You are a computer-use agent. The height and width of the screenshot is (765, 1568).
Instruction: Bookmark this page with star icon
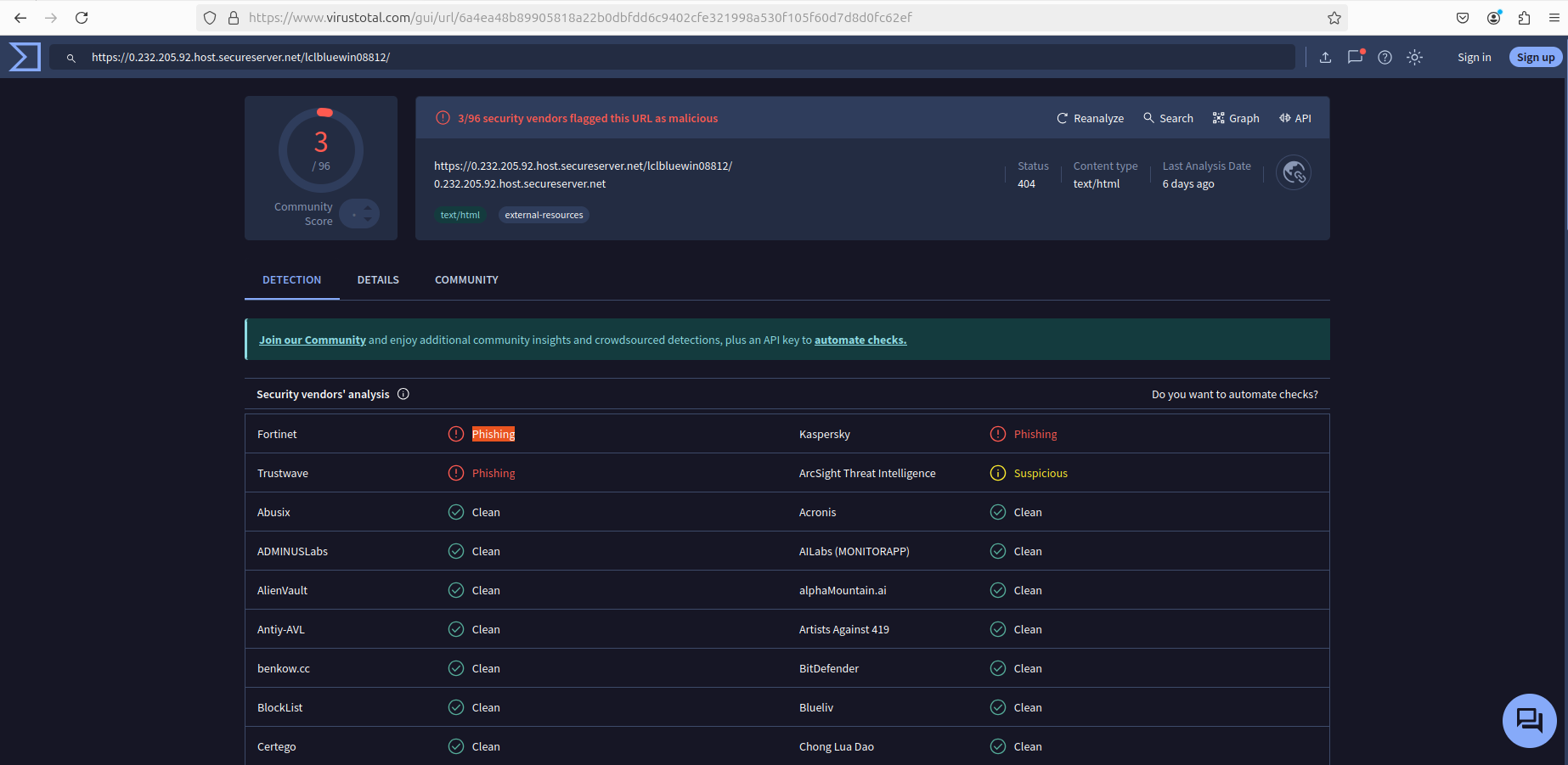[1334, 18]
